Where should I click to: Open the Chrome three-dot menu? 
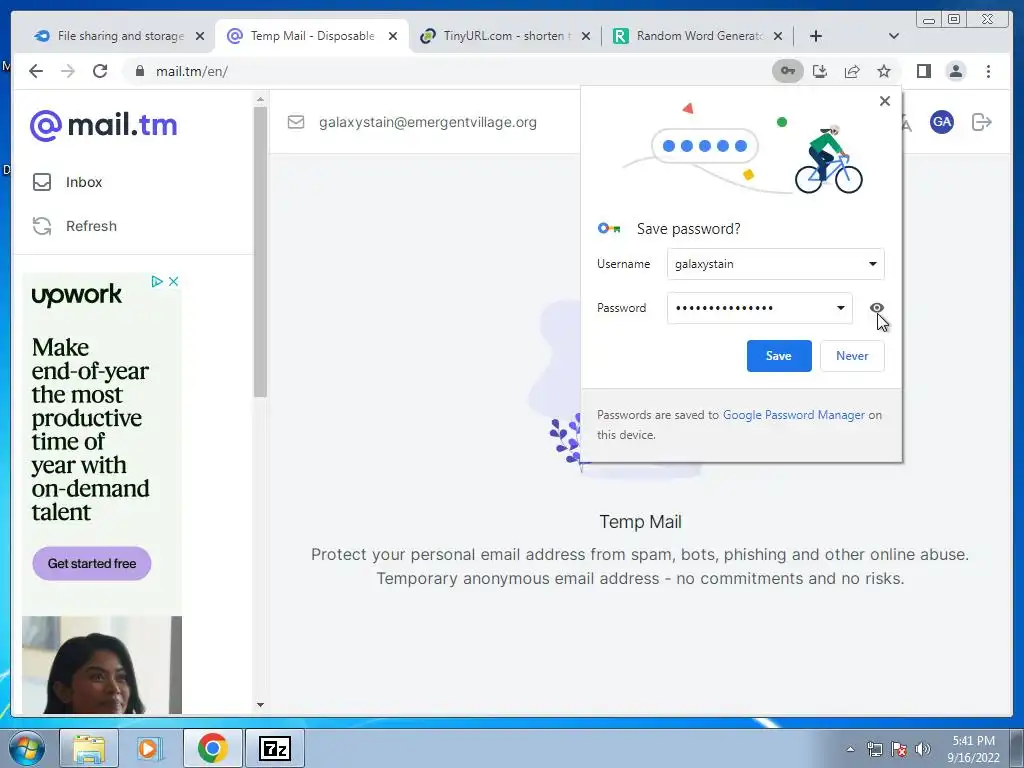[x=988, y=71]
